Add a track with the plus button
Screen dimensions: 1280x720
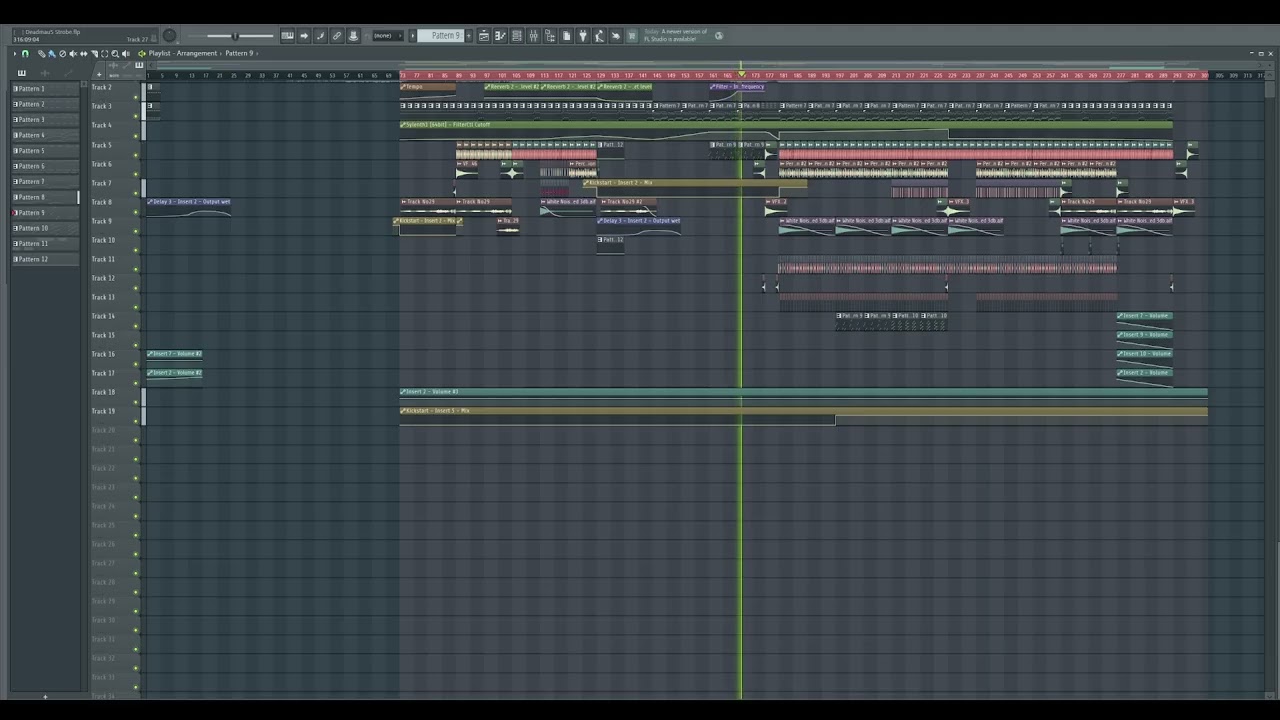[99, 74]
